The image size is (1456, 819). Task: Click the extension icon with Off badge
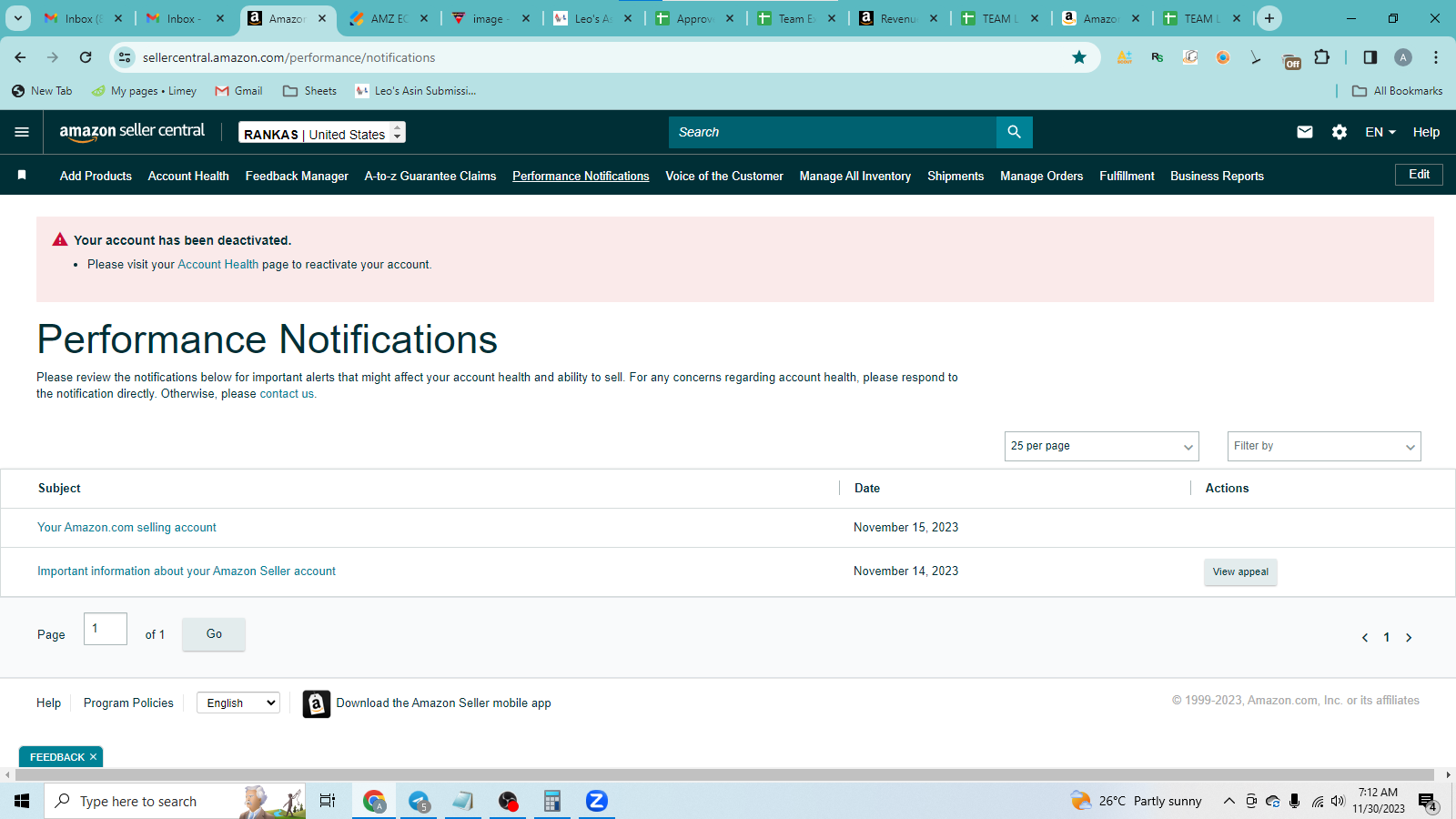1291,59
